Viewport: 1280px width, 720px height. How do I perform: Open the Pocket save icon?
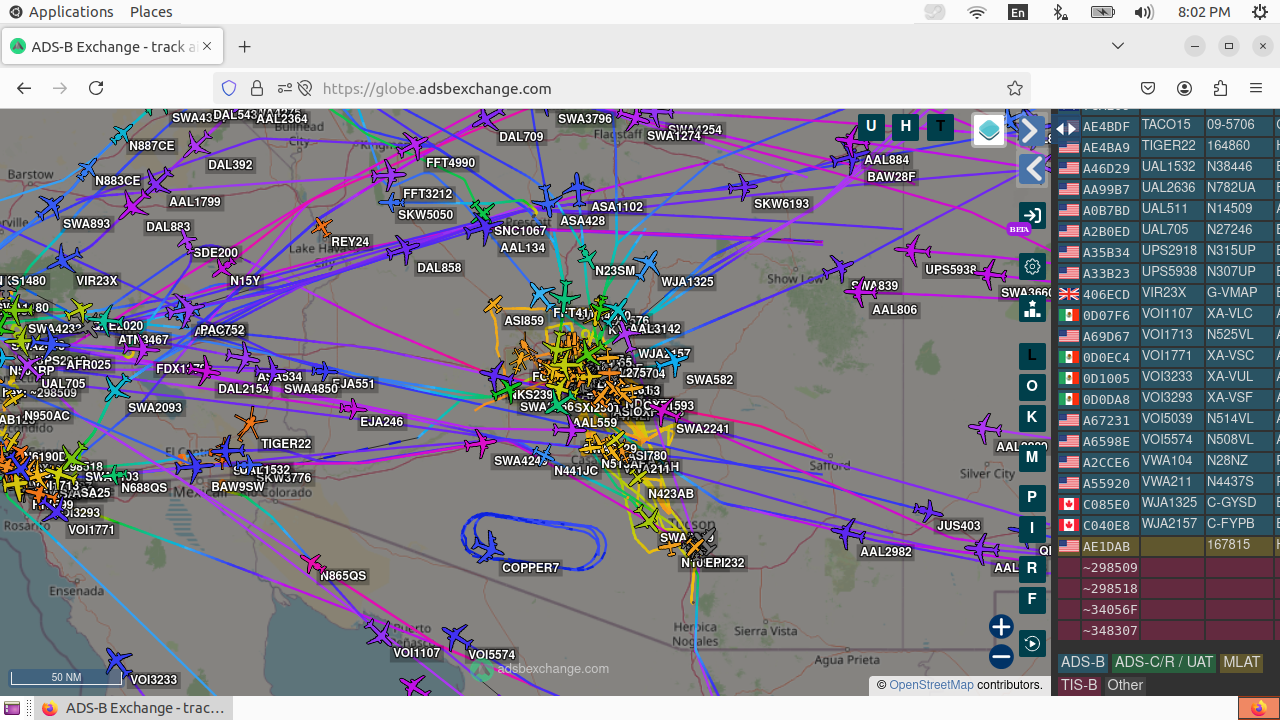1149,88
